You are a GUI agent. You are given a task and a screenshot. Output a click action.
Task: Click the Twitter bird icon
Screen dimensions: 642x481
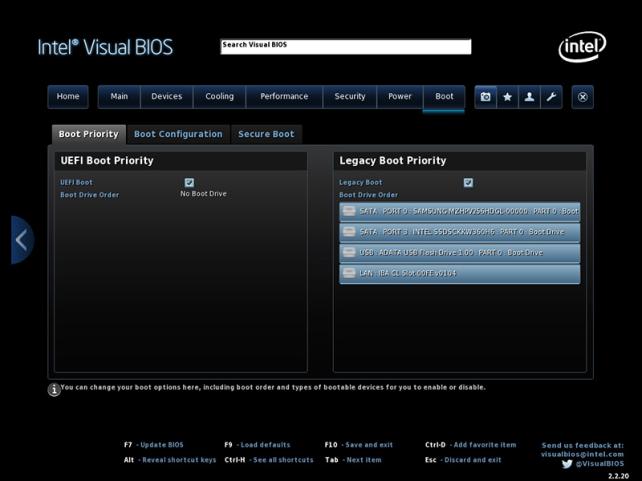point(567,464)
